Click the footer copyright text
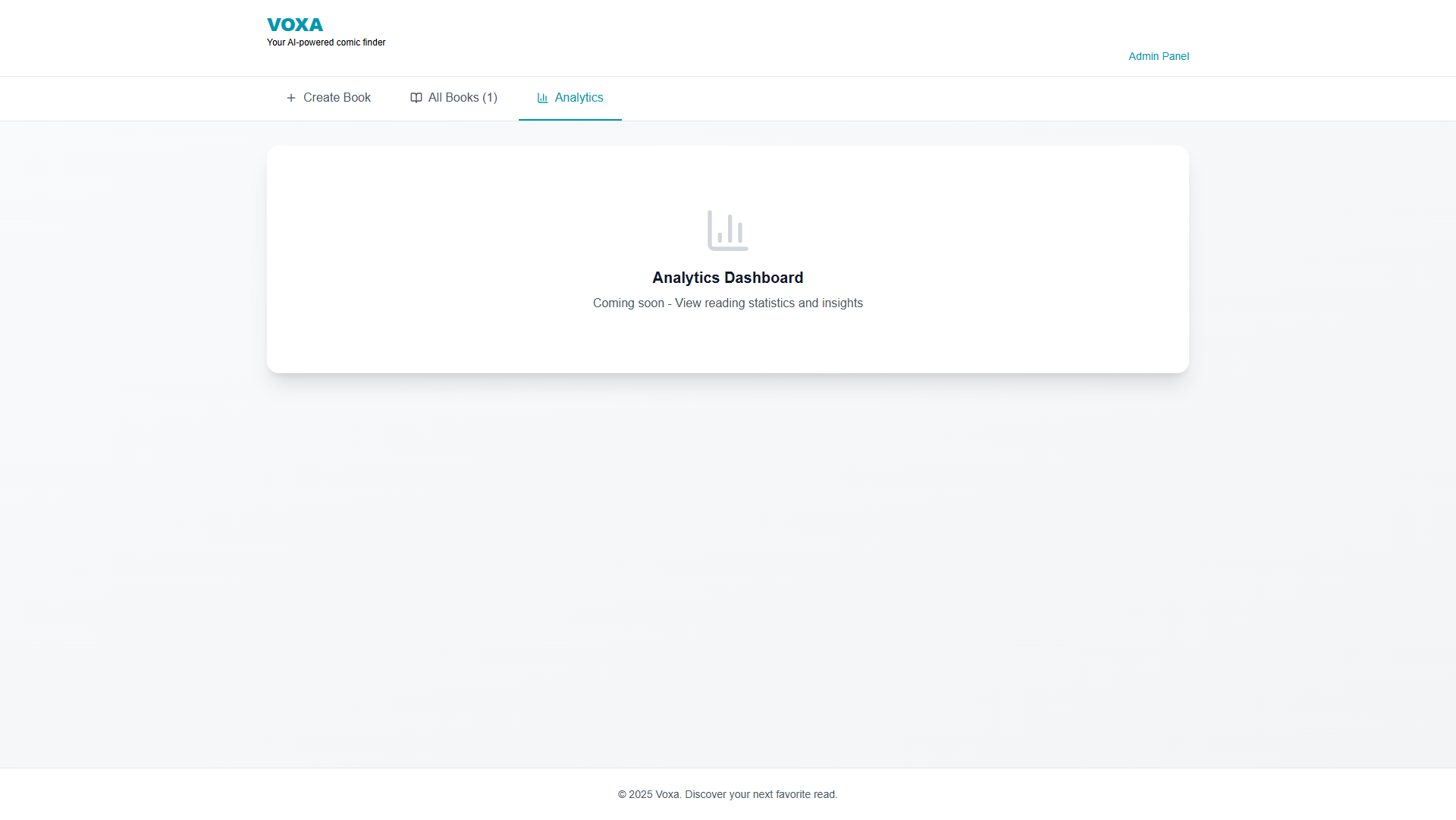This screenshot has height=820, width=1456. [727, 794]
